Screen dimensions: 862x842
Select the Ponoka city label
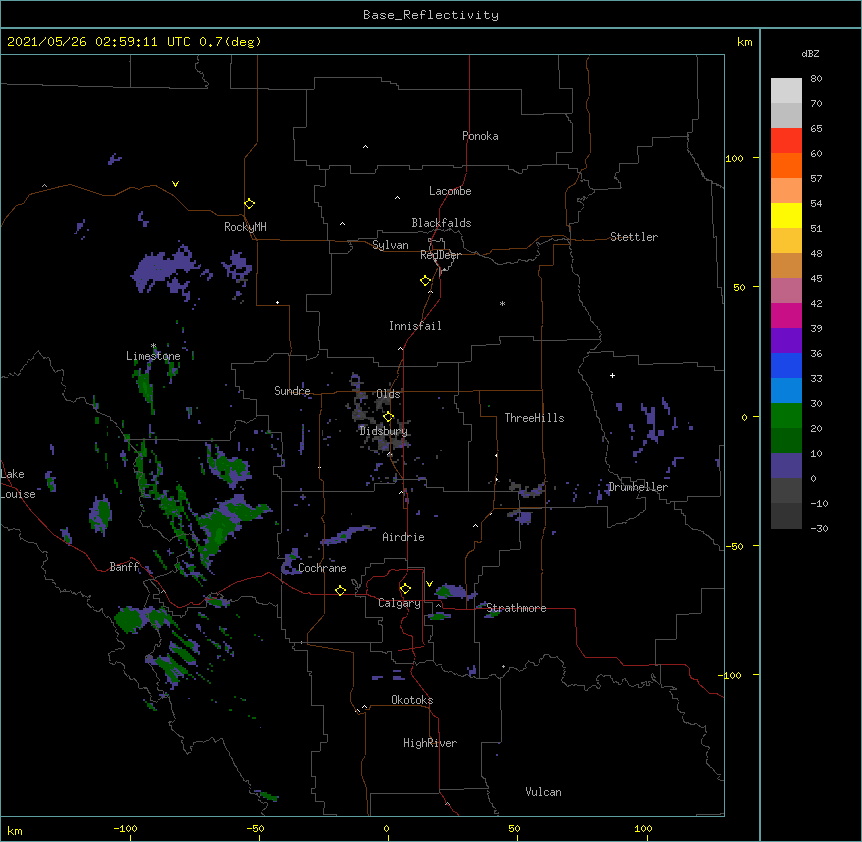(x=480, y=136)
